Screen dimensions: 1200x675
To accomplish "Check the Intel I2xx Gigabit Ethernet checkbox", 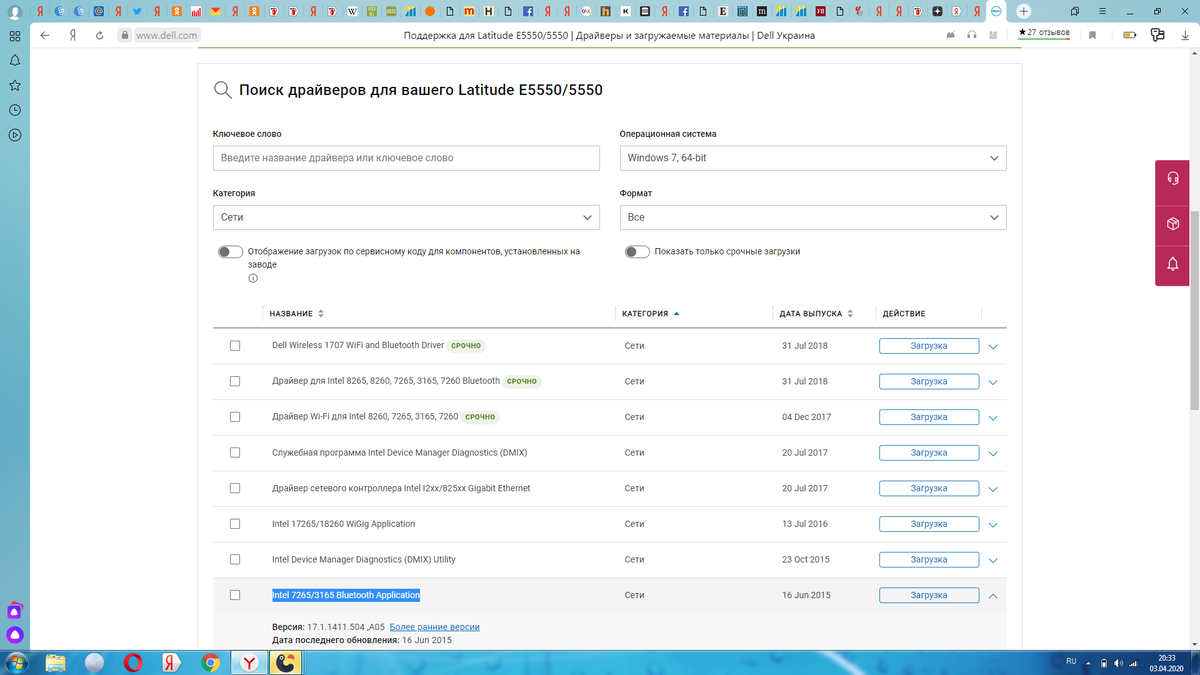I will click(x=235, y=488).
